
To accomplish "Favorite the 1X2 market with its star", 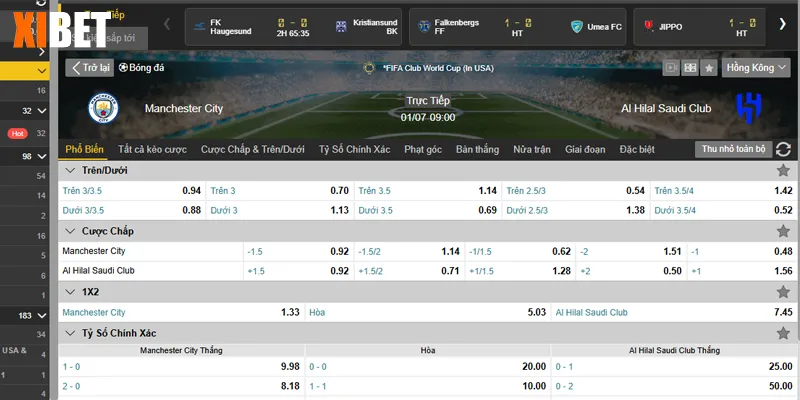I will (x=783, y=292).
